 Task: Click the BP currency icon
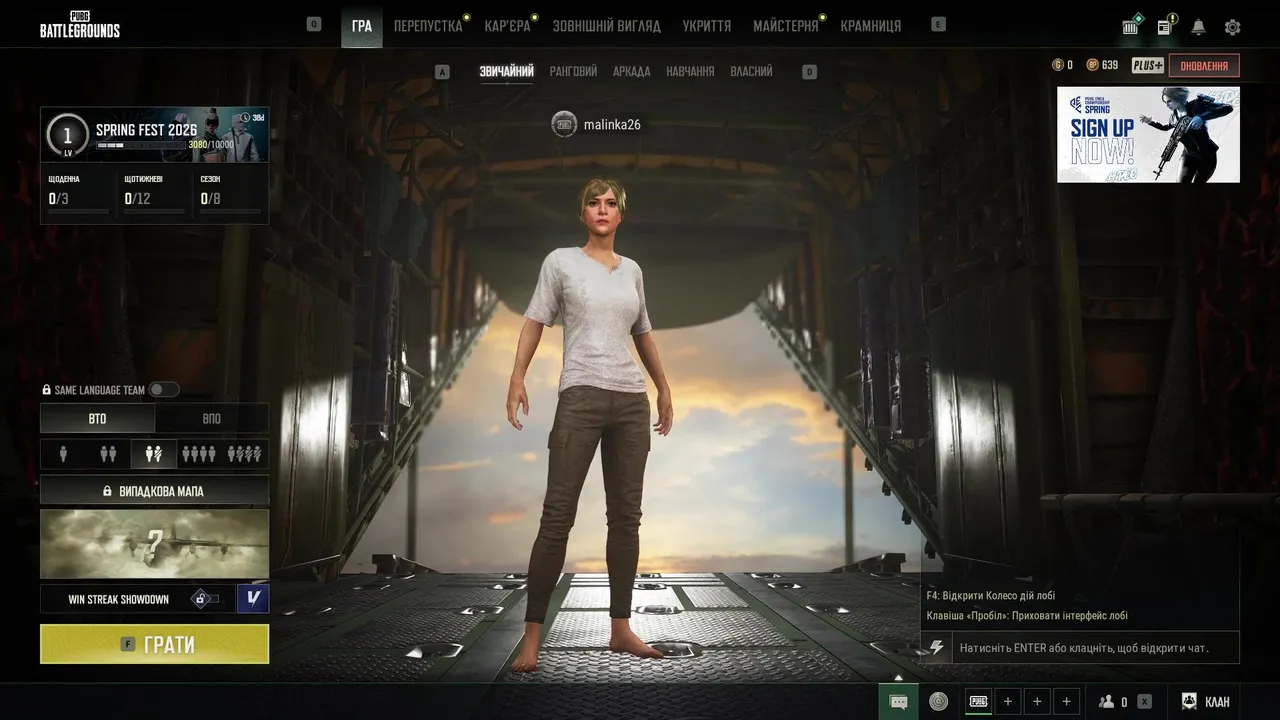(x=1092, y=65)
